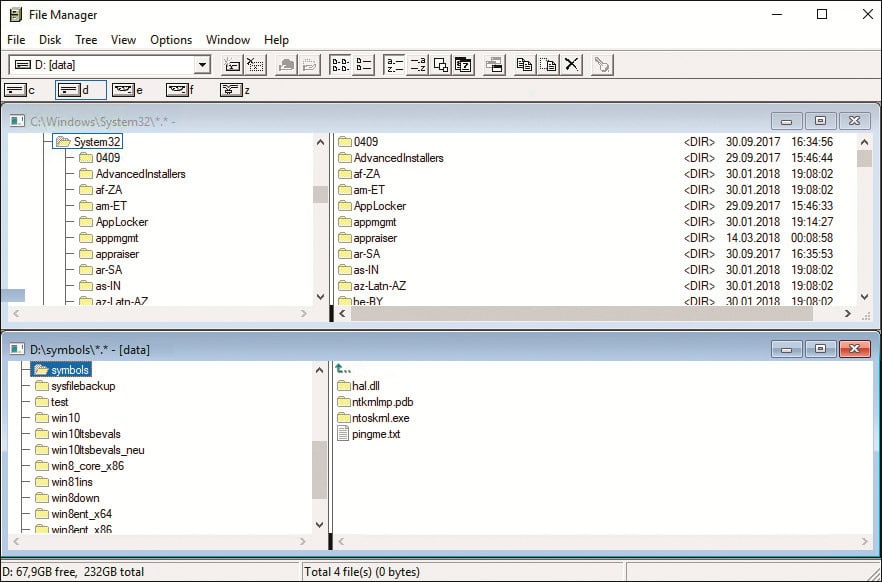Viewport: 882px width, 582px height.
Task: Click the reverse sort (z-a) toolbar icon
Action: click(416, 64)
